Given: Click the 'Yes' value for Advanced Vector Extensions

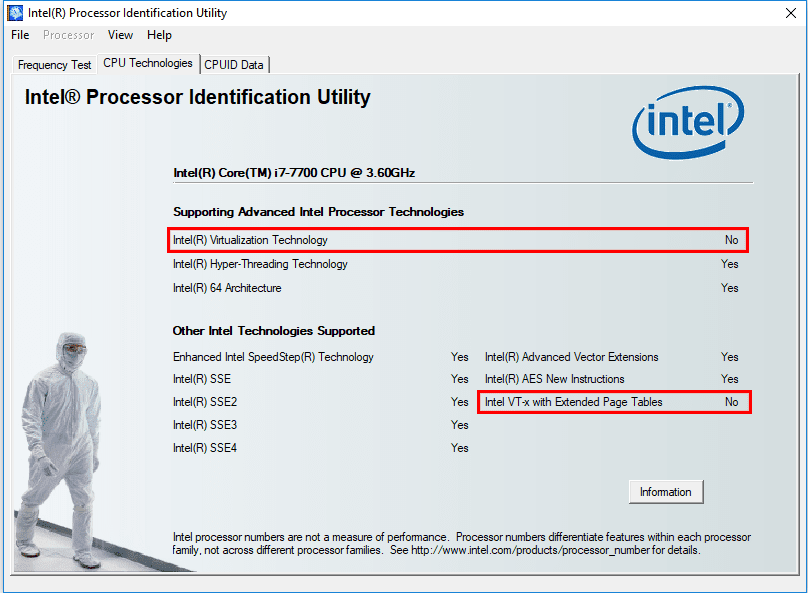Looking at the screenshot, I should tap(729, 357).
